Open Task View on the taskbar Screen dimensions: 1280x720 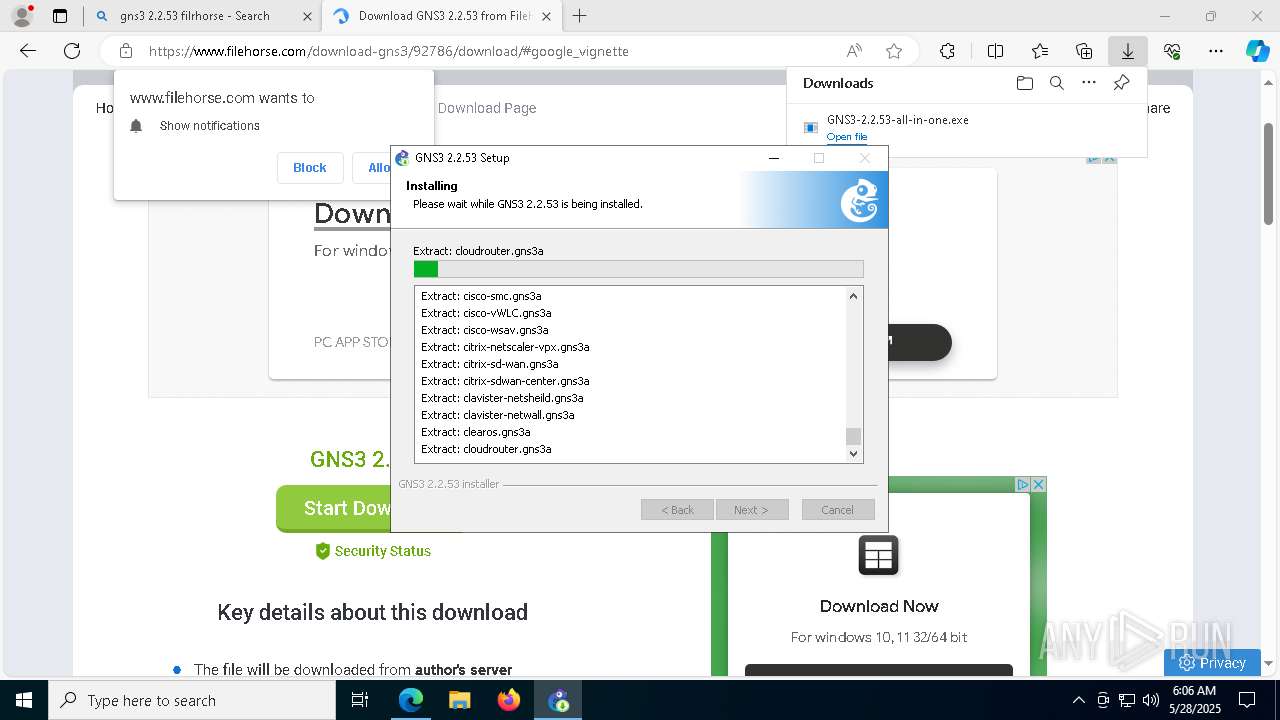360,700
